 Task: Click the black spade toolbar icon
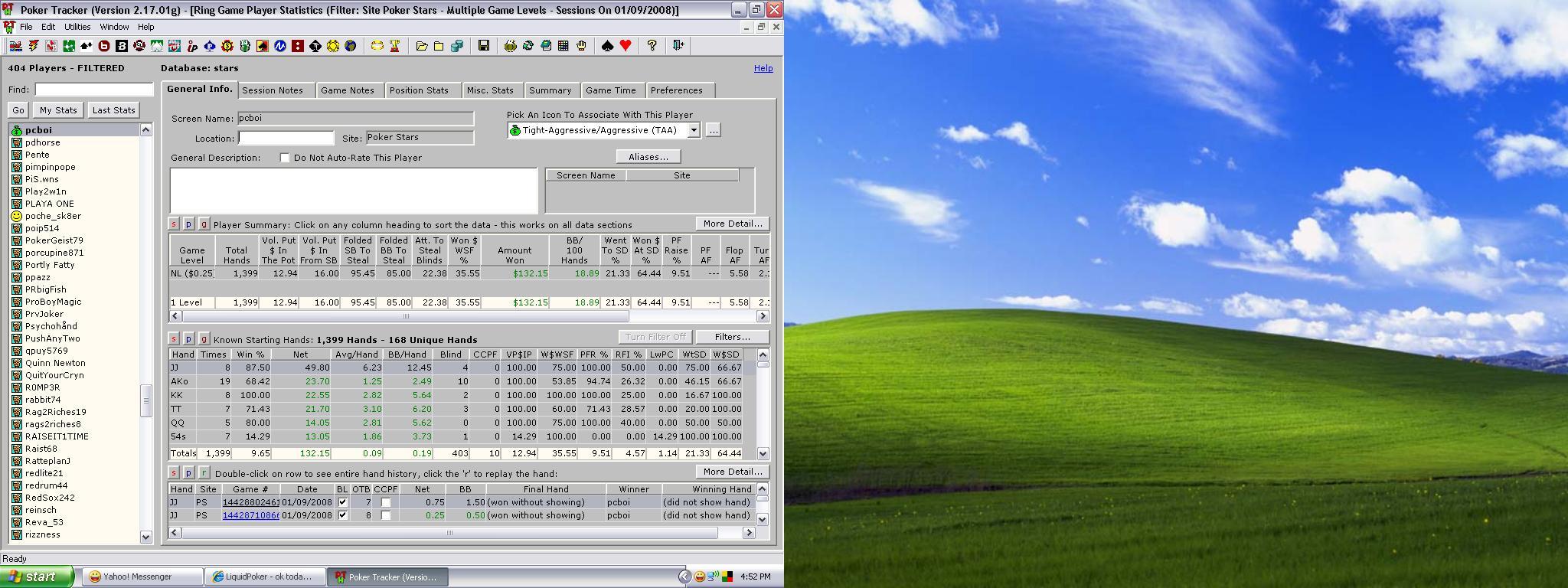607,46
